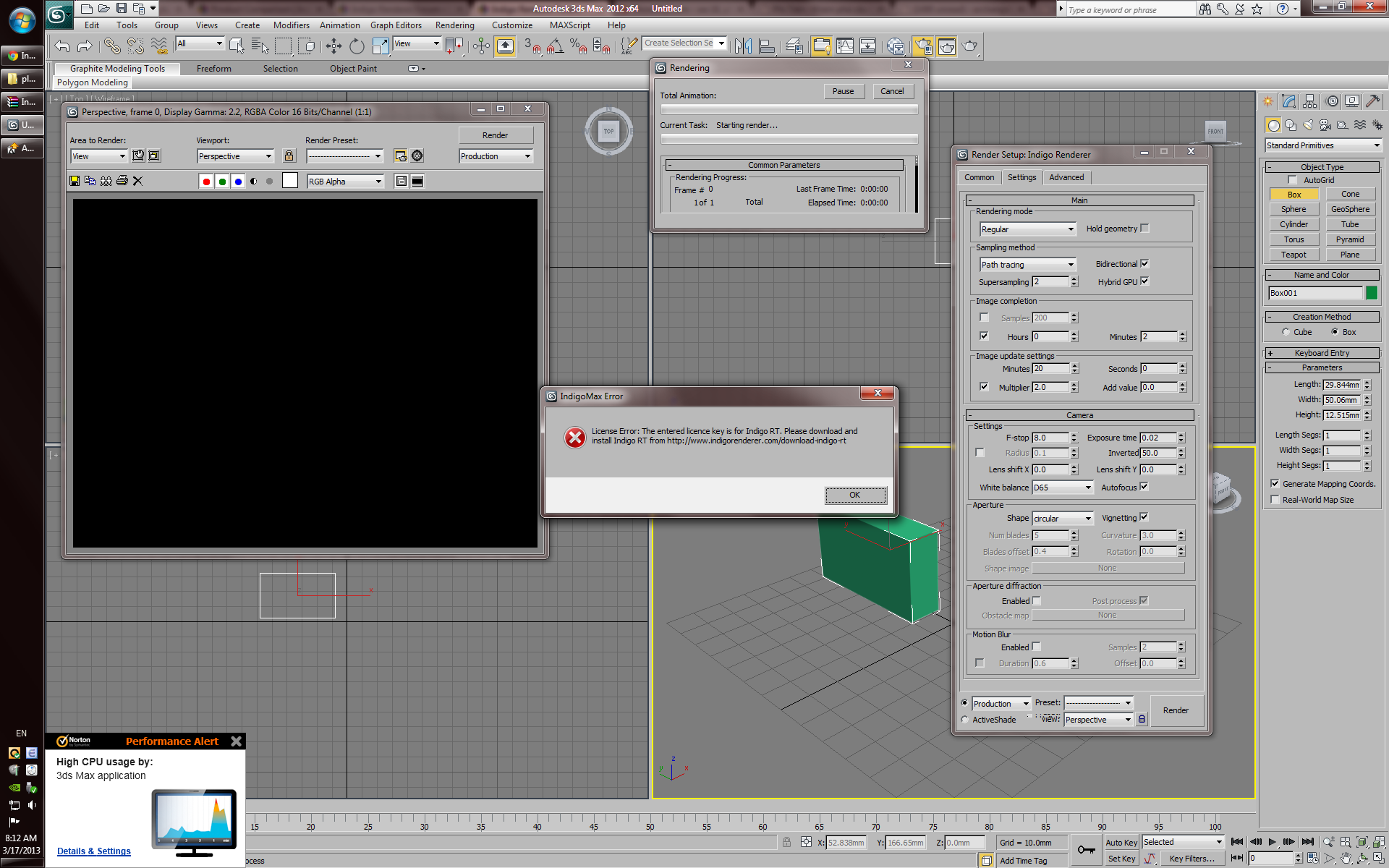Click the Save Image icon in frame window
The height and width of the screenshot is (868, 1389).
point(75,181)
